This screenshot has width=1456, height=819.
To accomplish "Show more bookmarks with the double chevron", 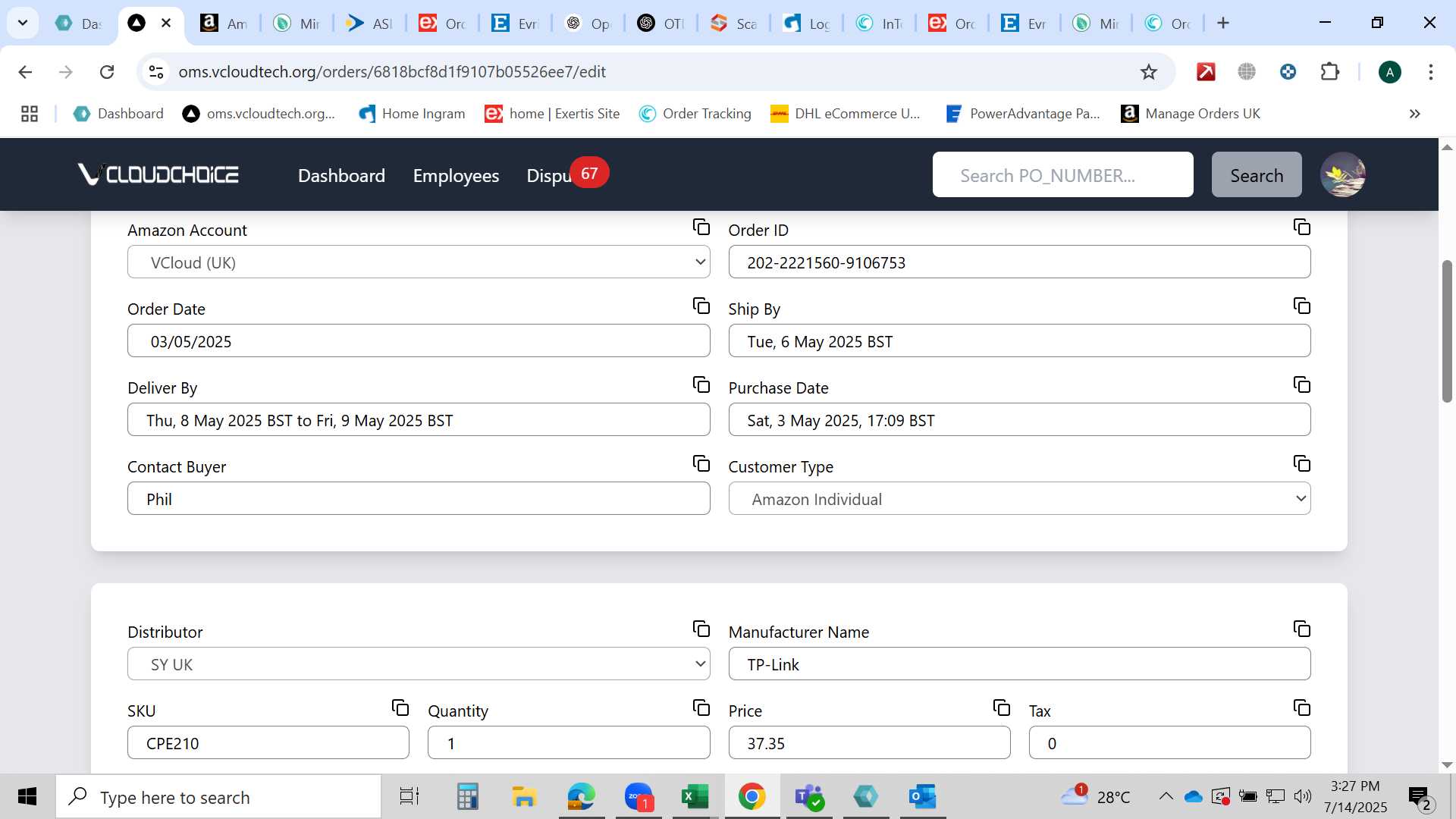I will (x=1414, y=114).
